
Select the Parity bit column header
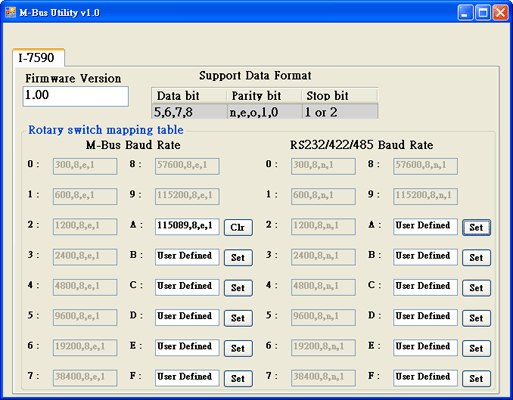[x=265, y=96]
